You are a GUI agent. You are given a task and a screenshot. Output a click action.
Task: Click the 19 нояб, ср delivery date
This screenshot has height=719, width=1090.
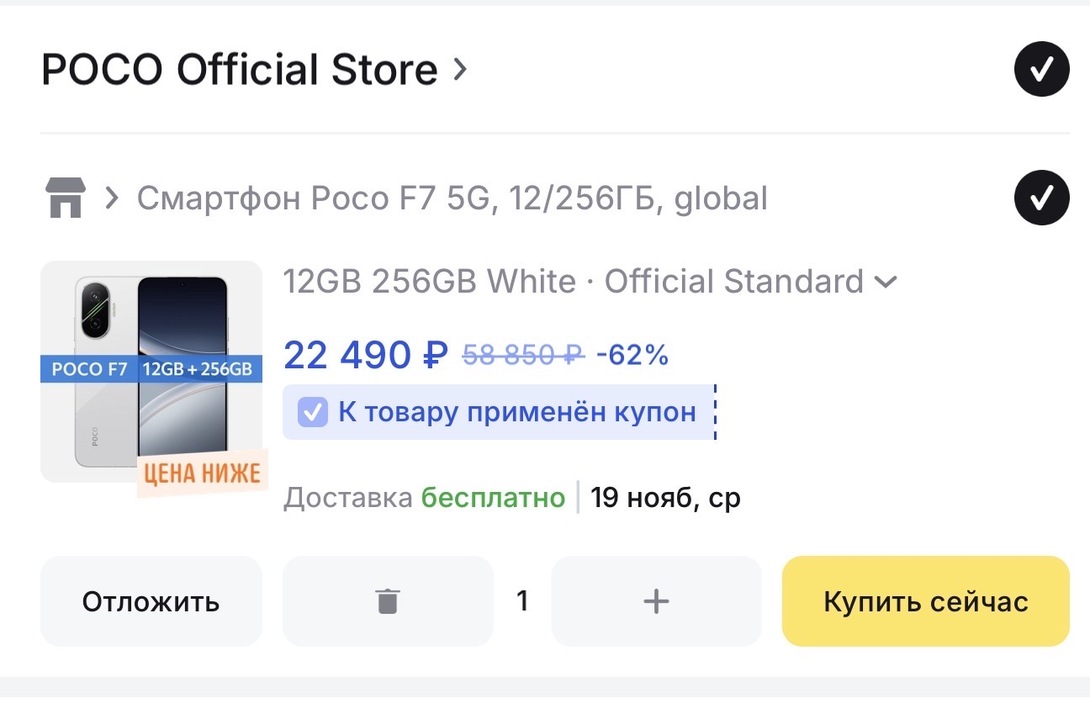(665, 498)
